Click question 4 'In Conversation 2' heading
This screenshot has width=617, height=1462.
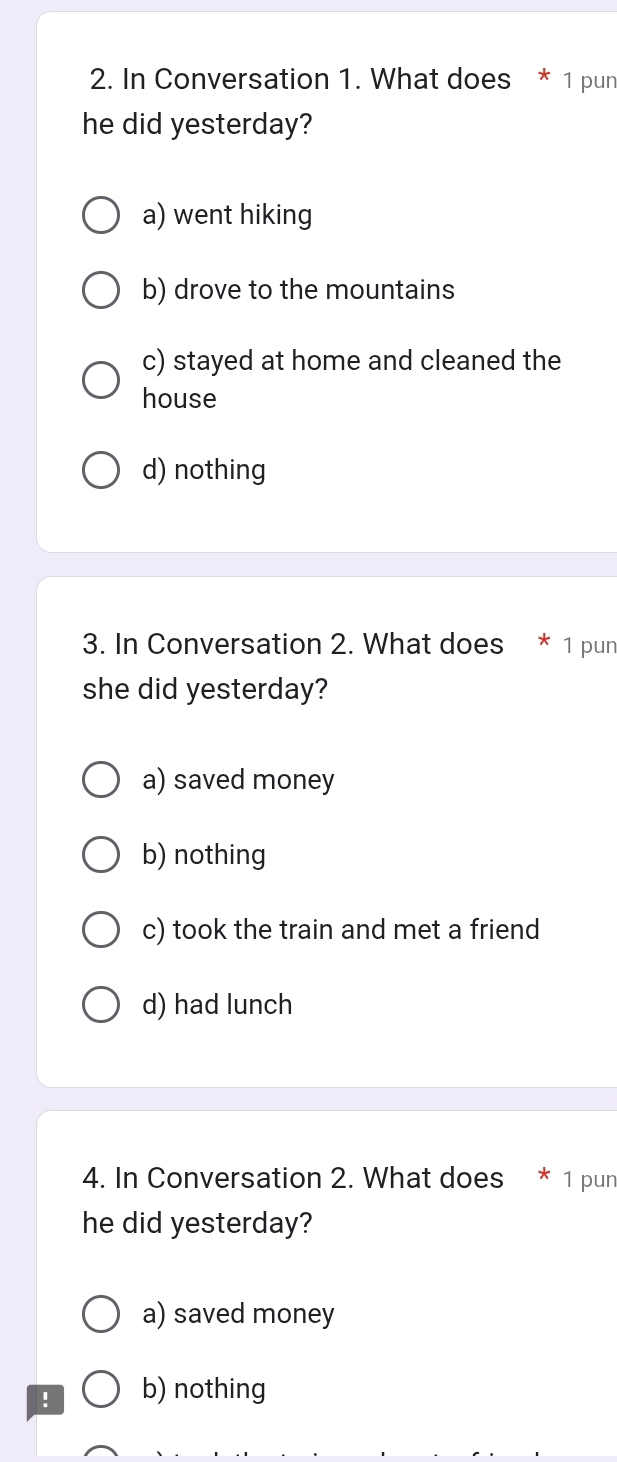point(293,1201)
